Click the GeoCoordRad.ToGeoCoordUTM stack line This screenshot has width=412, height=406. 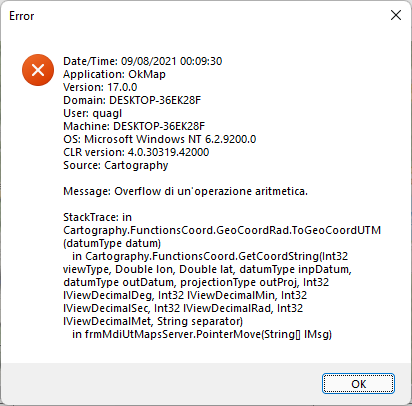pos(222,230)
